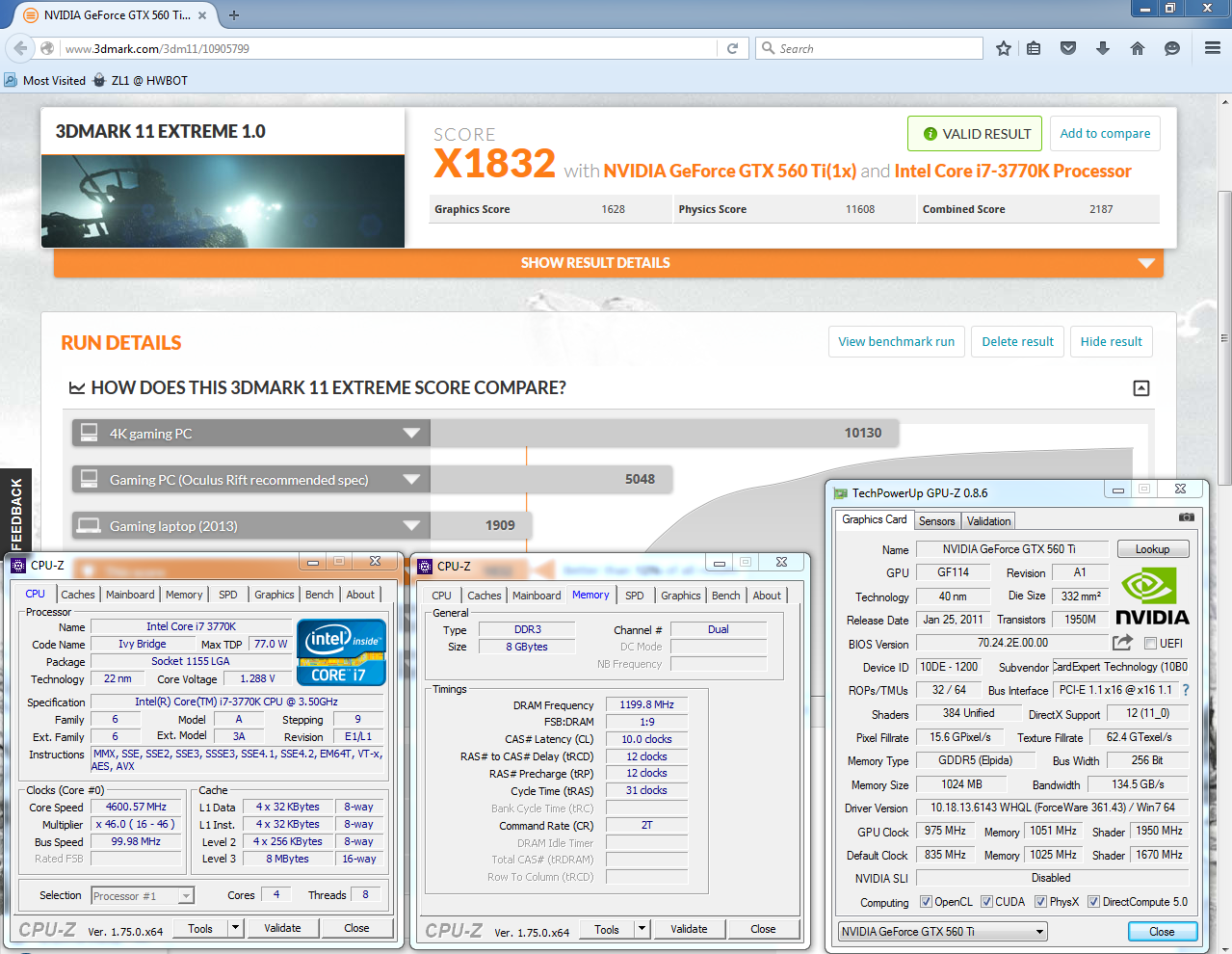Click the Gaming laptop (2013) icon
The height and width of the screenshot is (954, 1232).
tap(89, 525)
